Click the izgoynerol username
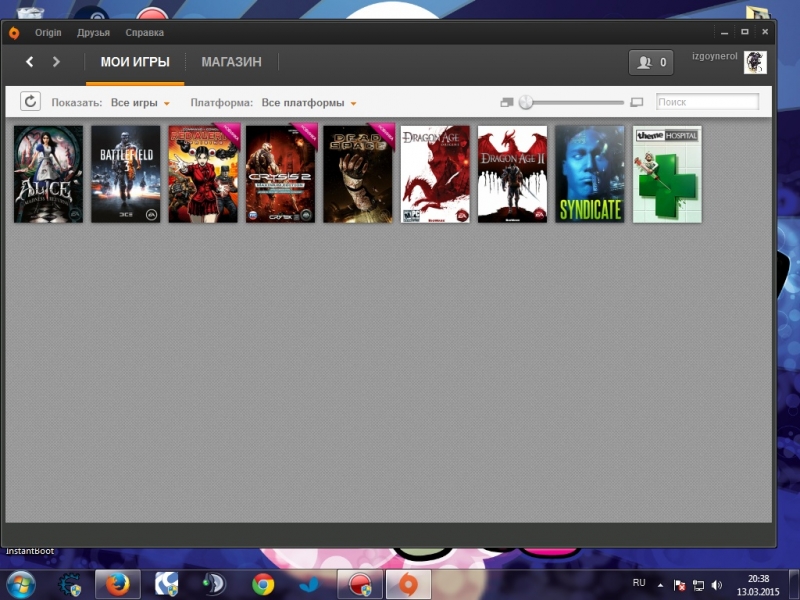The image size is (800, 600). 714,56
